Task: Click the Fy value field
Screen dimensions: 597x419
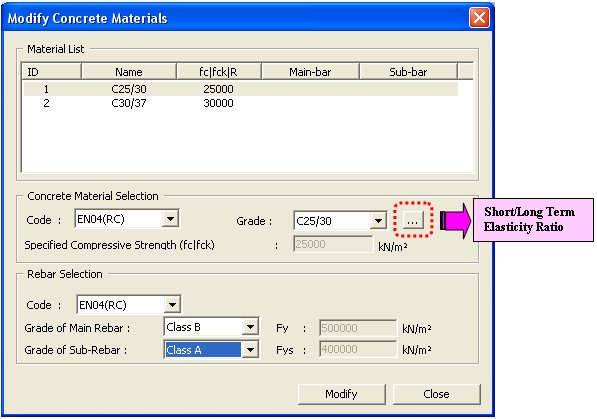Action: (358, 328)
